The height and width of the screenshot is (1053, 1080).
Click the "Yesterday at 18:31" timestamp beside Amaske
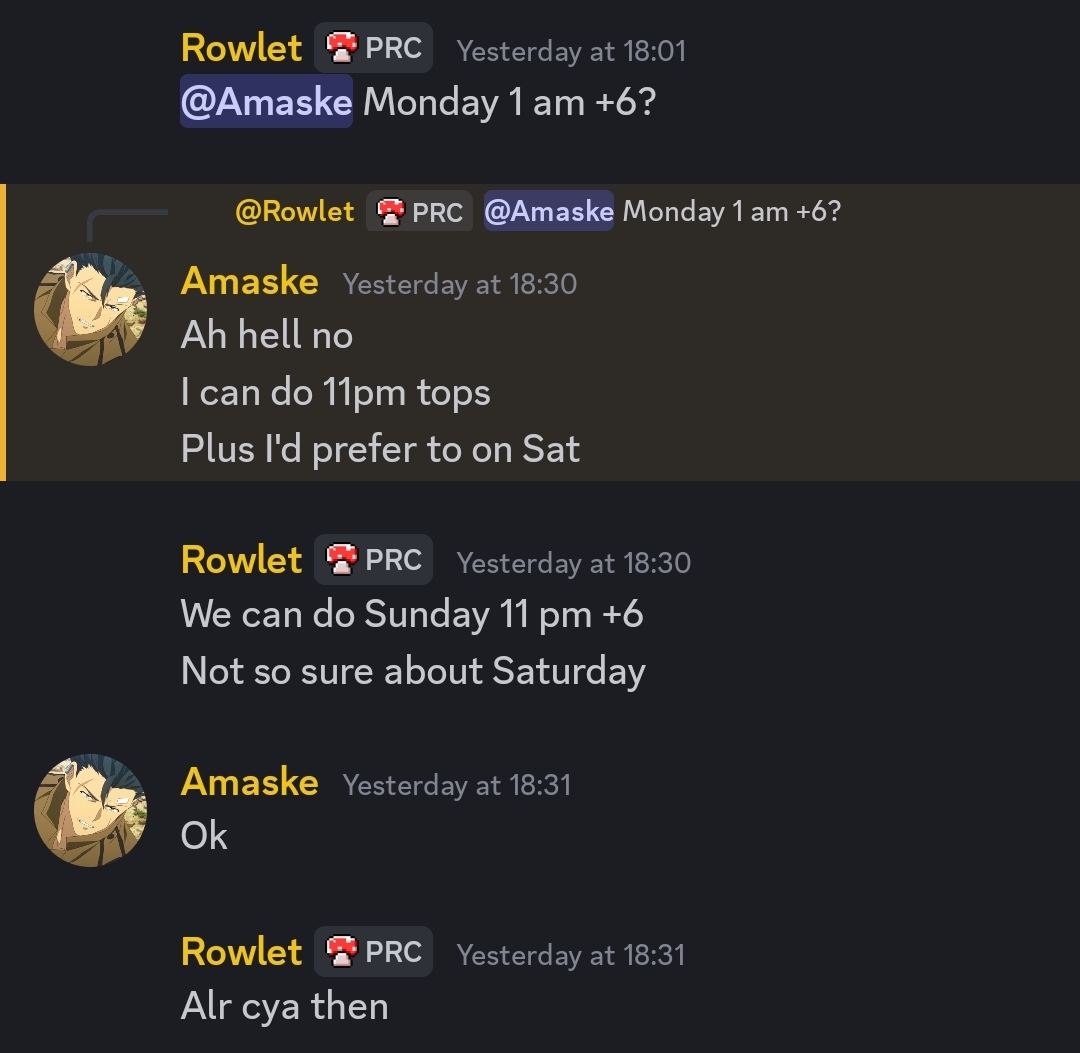(x=456, y=785)
